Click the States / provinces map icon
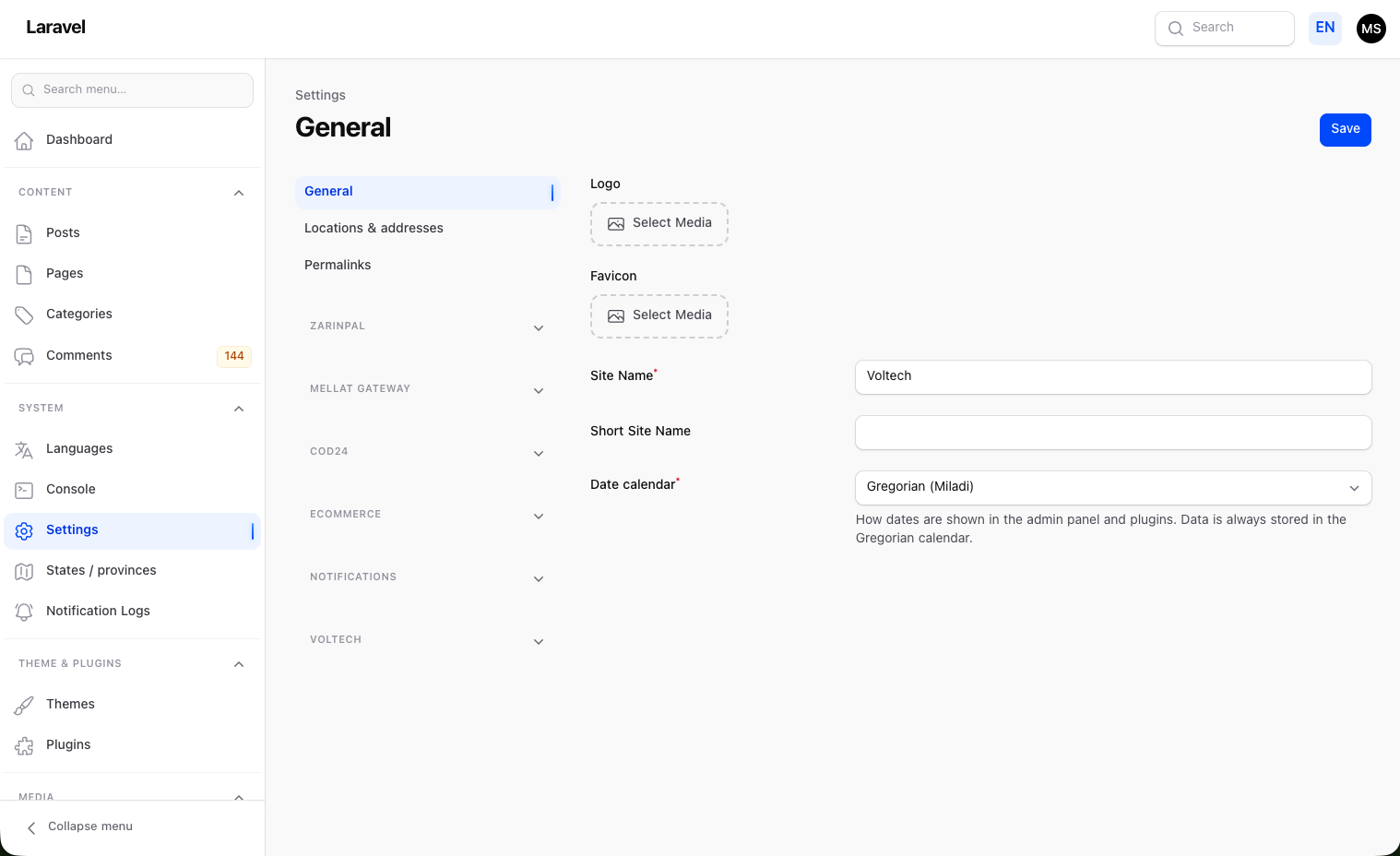The image size is (1400, 856). click(x=24, y=571)
